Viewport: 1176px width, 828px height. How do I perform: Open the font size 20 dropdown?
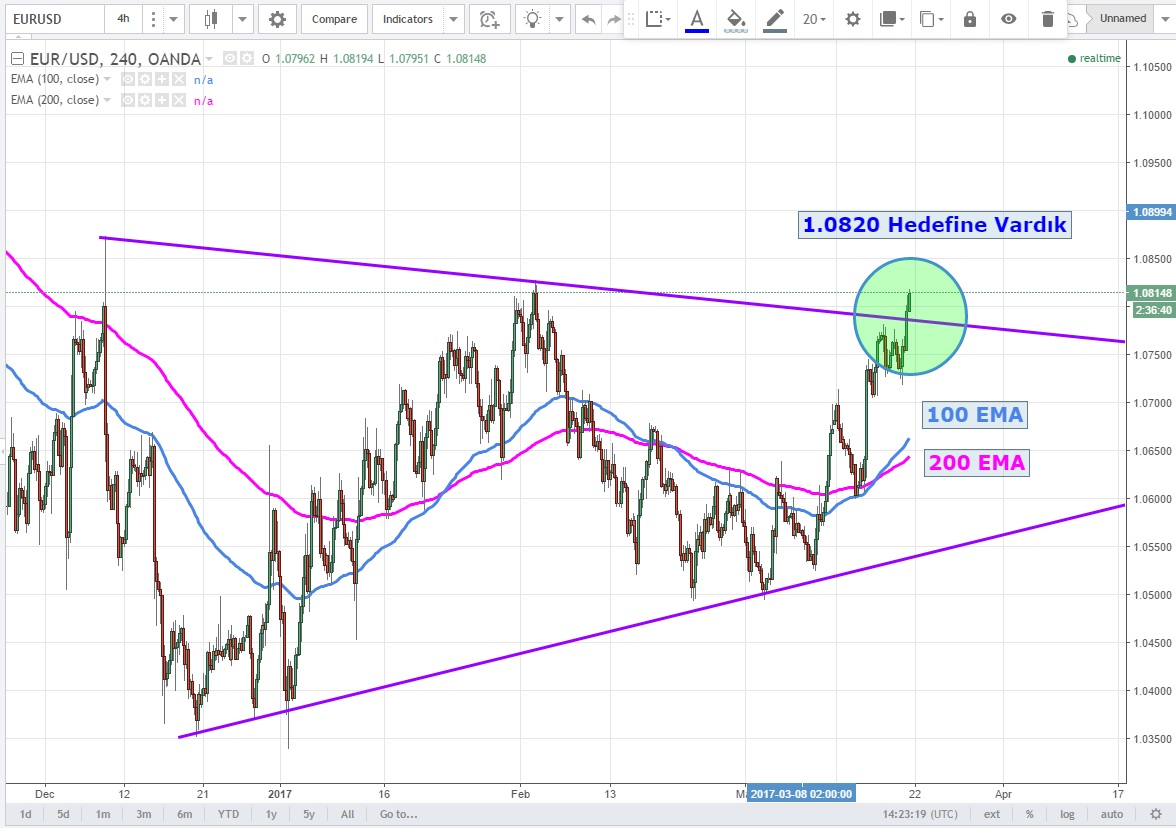click(813, 19)
